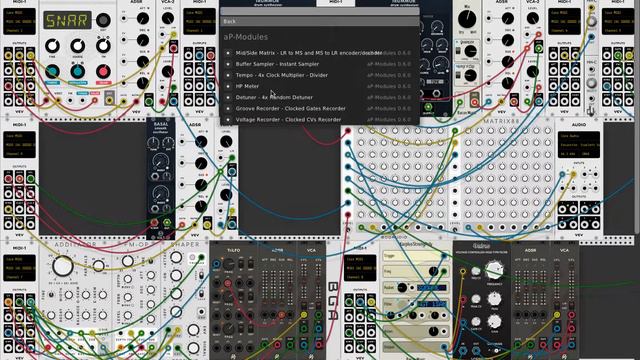
Task: Open Core Audio driver menu in AUDIO module
Action: click(579, 136)
